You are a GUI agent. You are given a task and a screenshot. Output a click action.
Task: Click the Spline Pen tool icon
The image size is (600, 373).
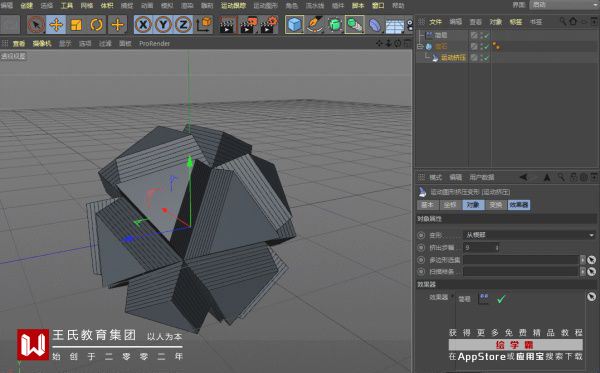click(x=315, y=25)
